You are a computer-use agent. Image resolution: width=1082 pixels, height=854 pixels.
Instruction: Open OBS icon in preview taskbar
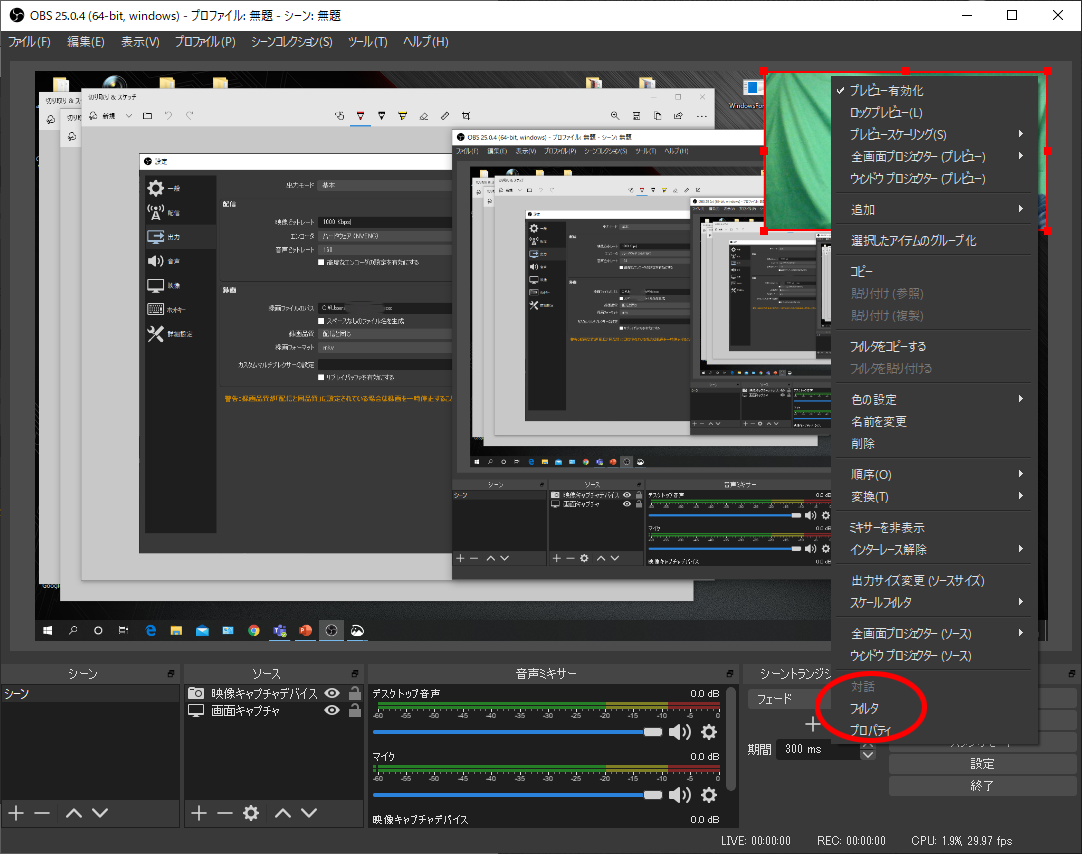tap(331, 630)
